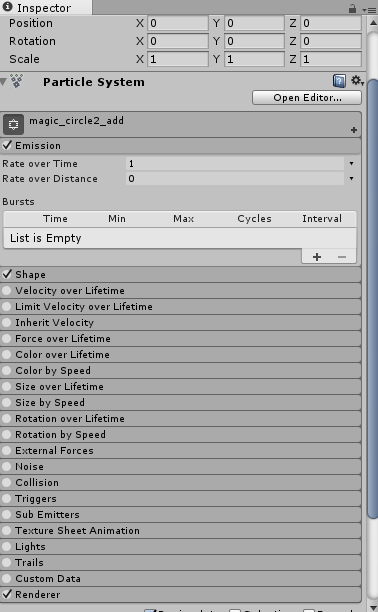
Task: Click the Rate over Time value field
Action: (235, 164)
